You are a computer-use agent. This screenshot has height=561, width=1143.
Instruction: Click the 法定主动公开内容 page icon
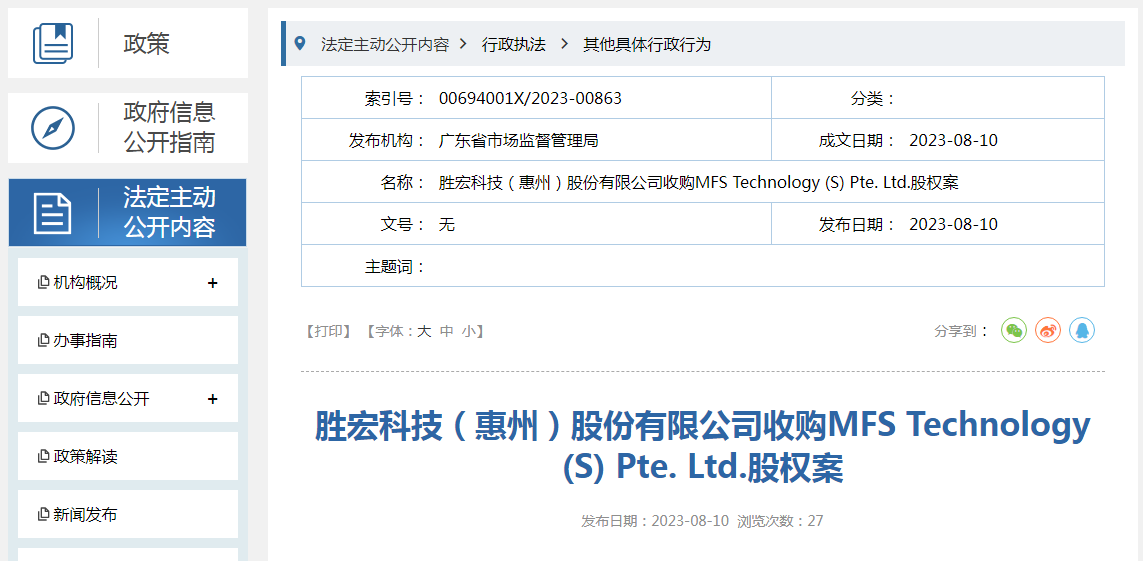tap(52, 213)
